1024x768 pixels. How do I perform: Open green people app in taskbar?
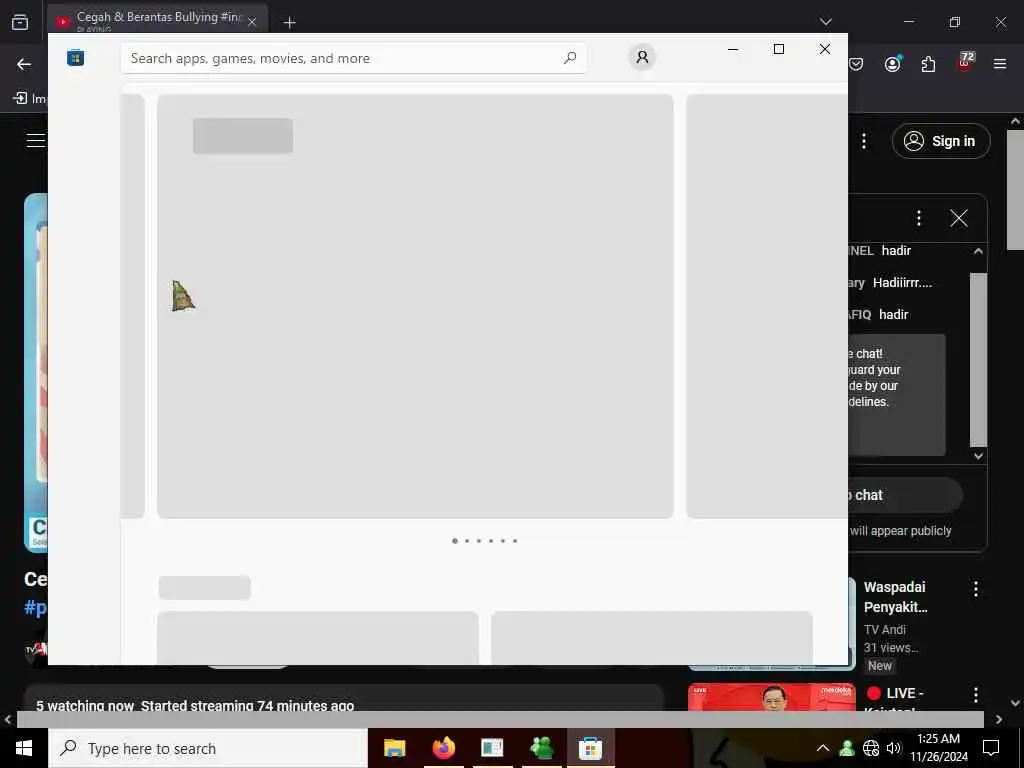[541, 748]
